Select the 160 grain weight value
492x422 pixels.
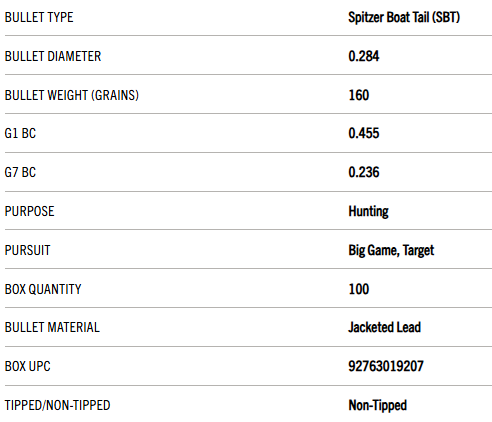pyautogui.click(x=359, y=95)
